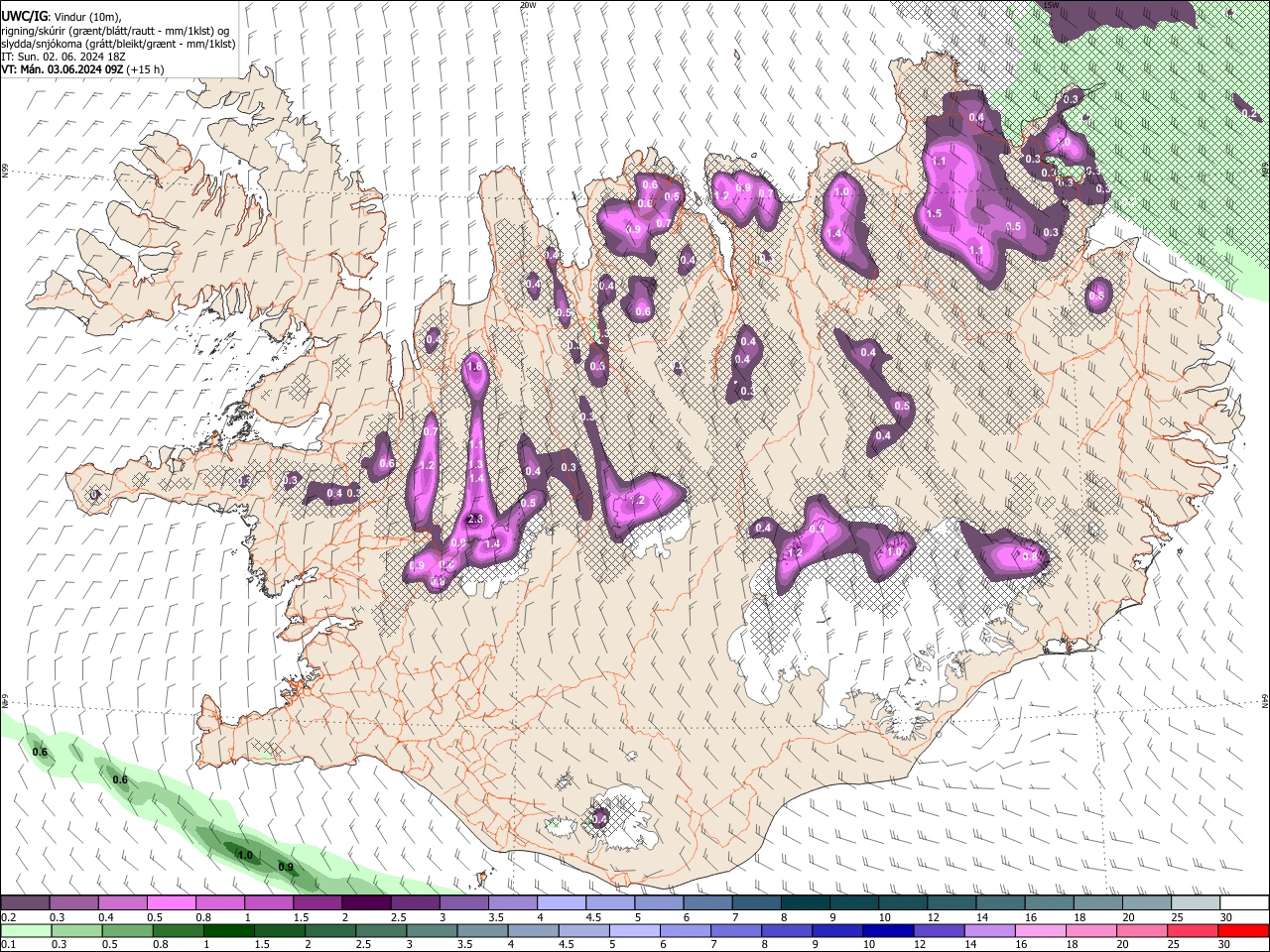
Task: Pick the top scale swatch between 20 and 25
Action: [x=1147, y=903]
